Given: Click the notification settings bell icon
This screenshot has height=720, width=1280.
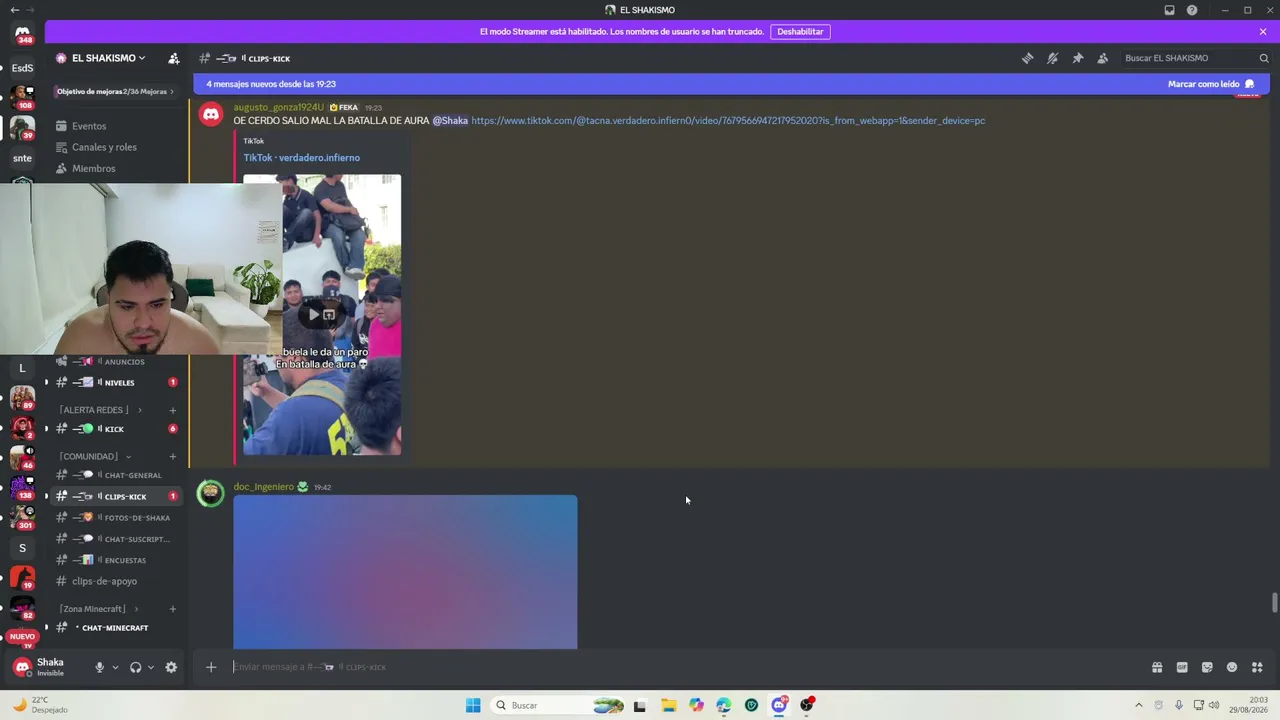Looking at the screenshot, I should [1052, 58].
